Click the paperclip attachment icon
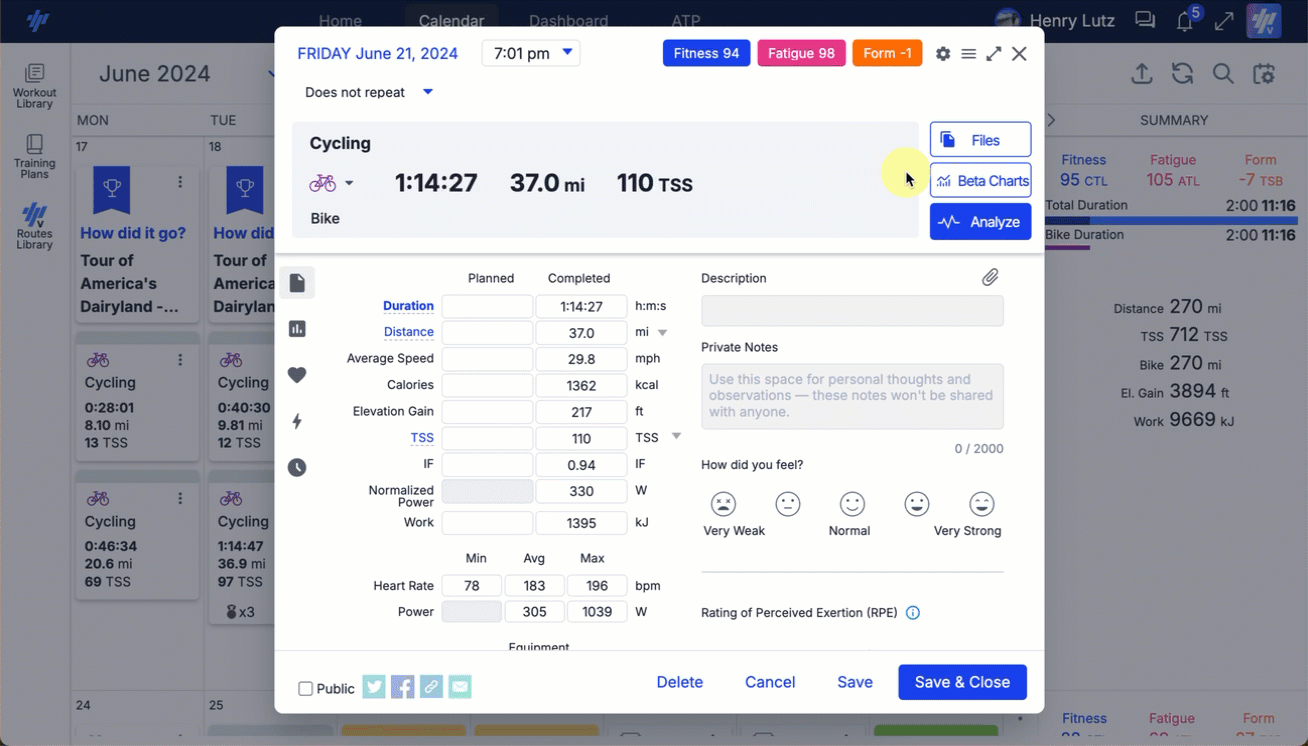 (990, 277)
